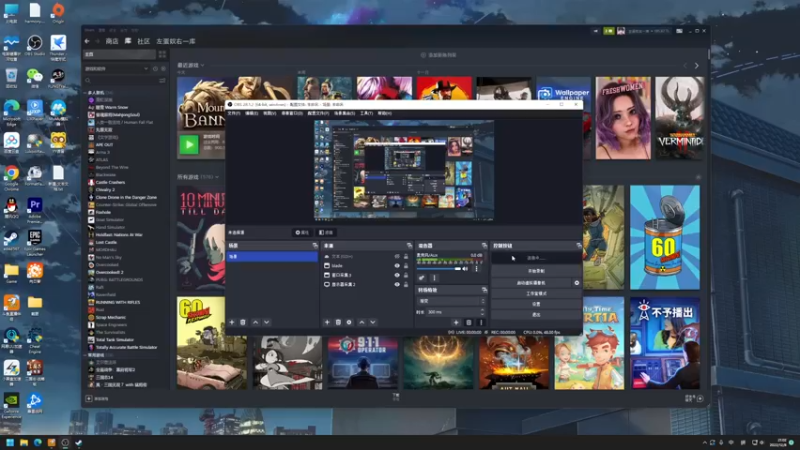Add a new scene in OBS Scenes panel

tap(232, 322)
